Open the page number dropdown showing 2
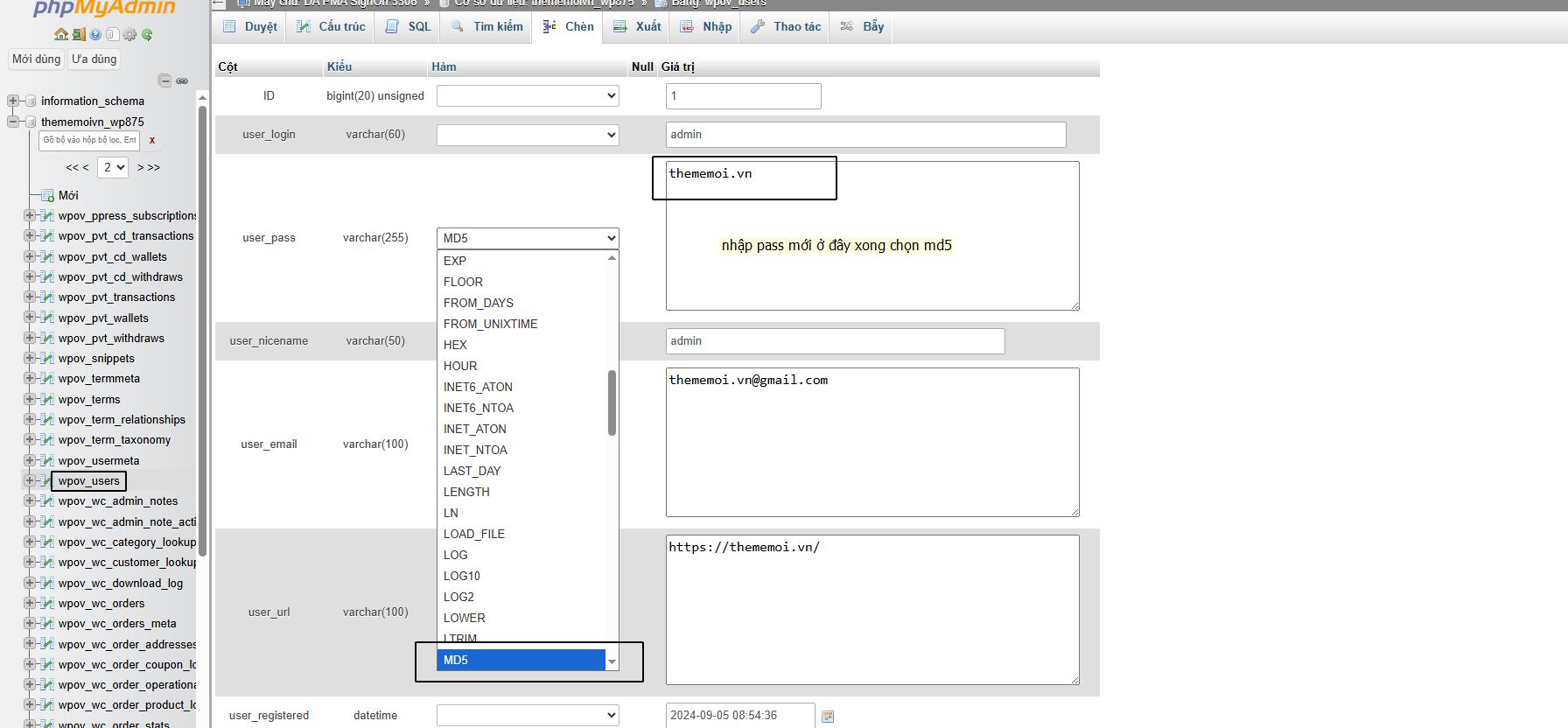1568x728 pixels. tap(113, 167)
